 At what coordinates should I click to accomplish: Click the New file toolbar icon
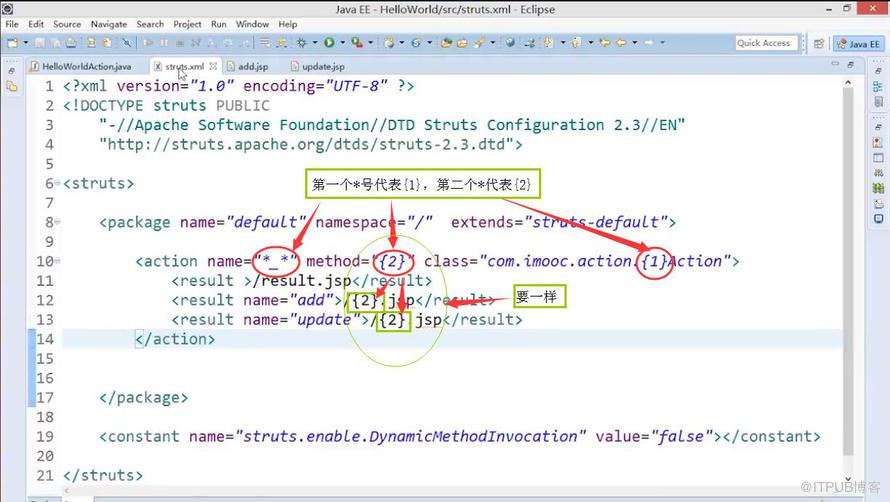click(12, 43)
